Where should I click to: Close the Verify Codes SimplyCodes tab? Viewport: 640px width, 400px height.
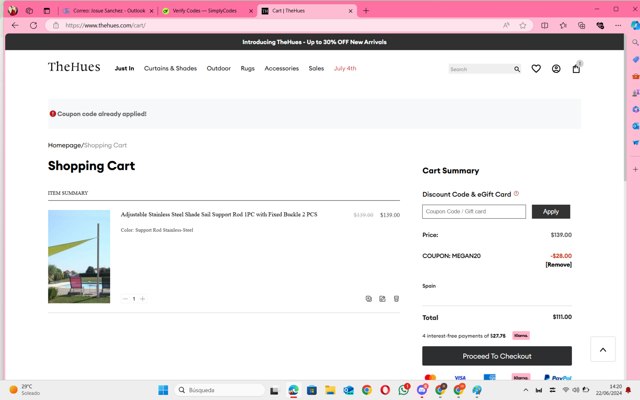tap(251, 11)
